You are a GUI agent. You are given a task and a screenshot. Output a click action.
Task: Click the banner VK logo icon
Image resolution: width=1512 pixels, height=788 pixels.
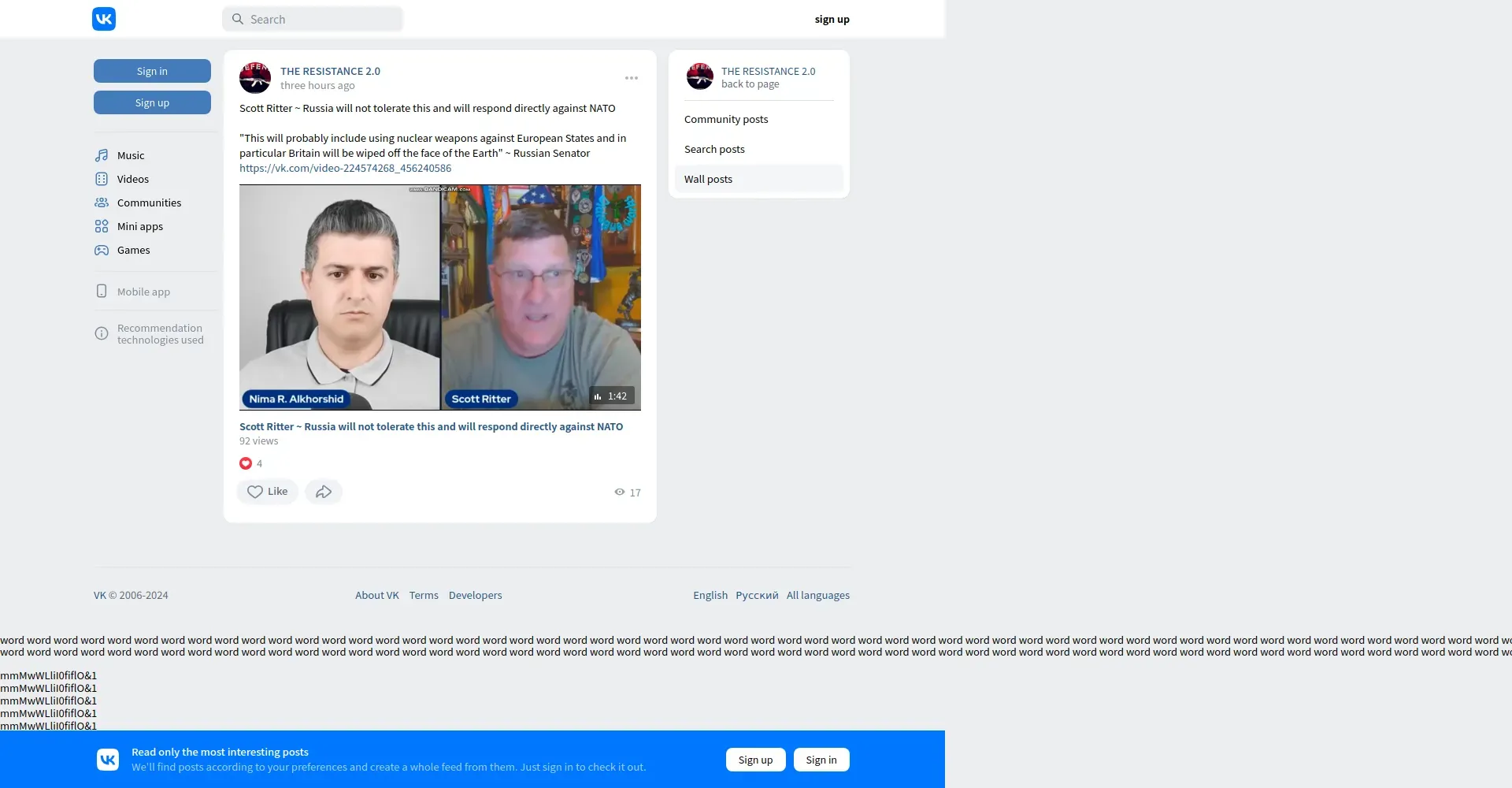click(x=108, y=760)
